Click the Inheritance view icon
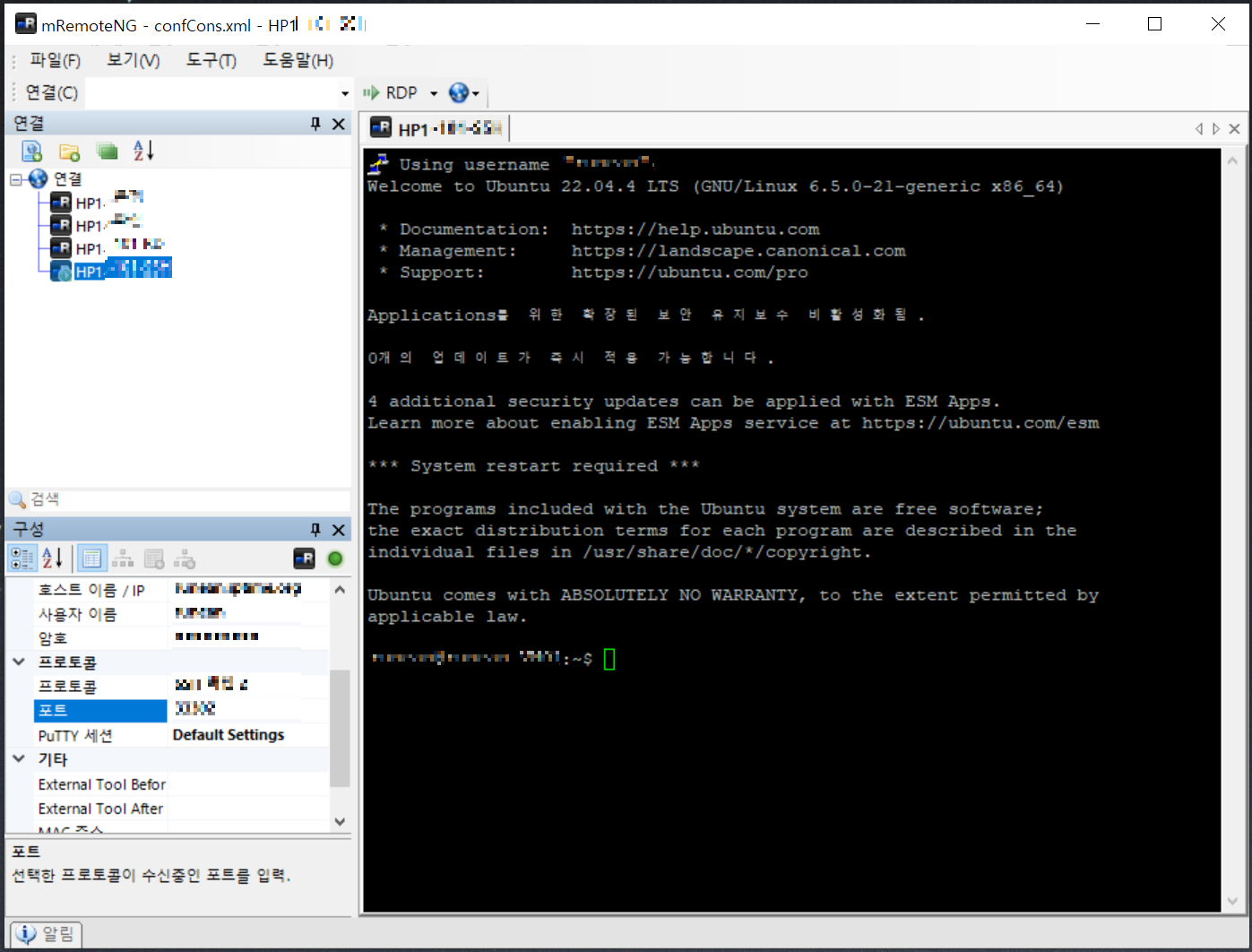The height and width of the screenshot is (952, 1252). tap(123, 558)
